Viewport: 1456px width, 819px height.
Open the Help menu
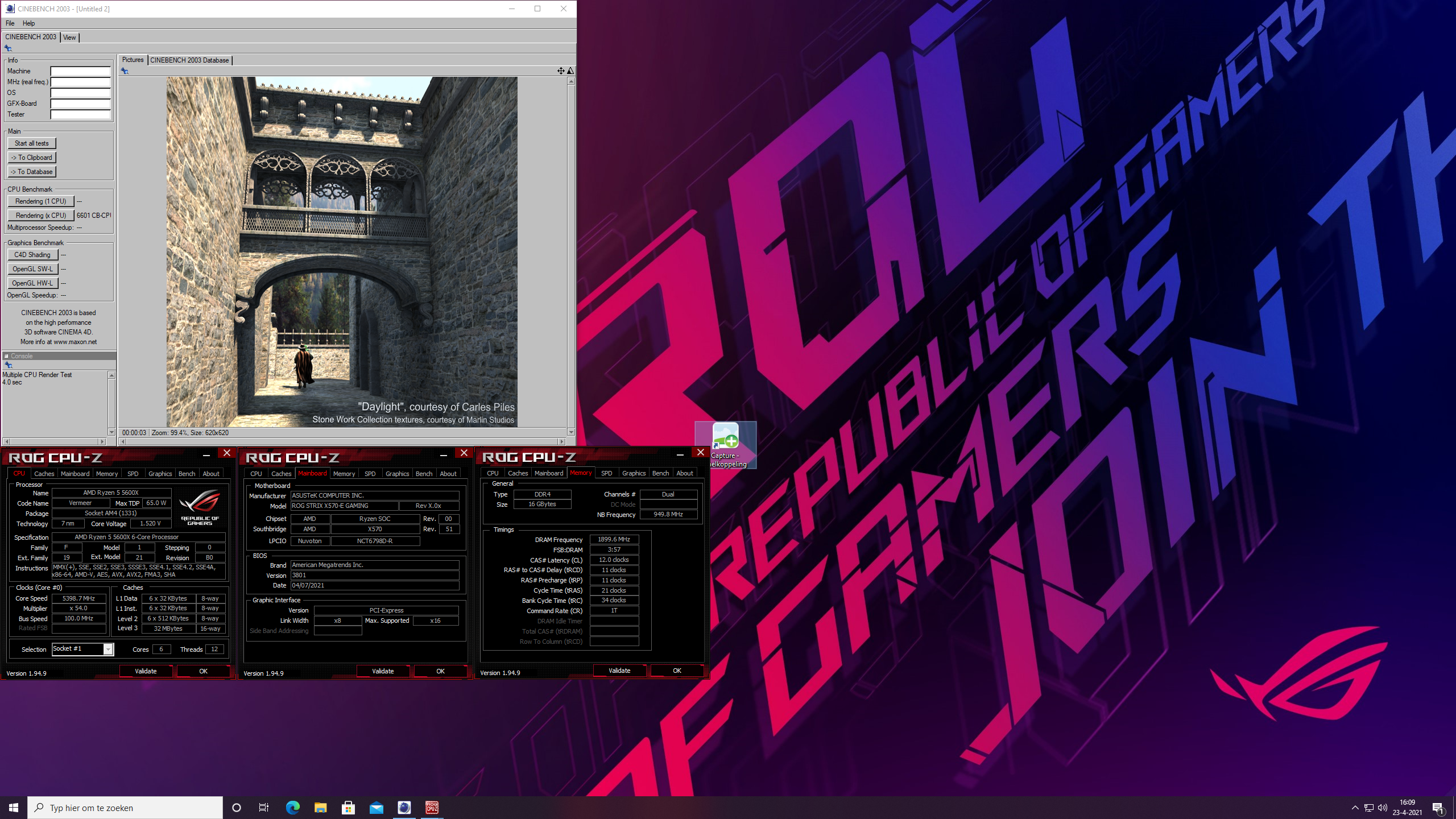pyautogui.click(x=29, y=23)
